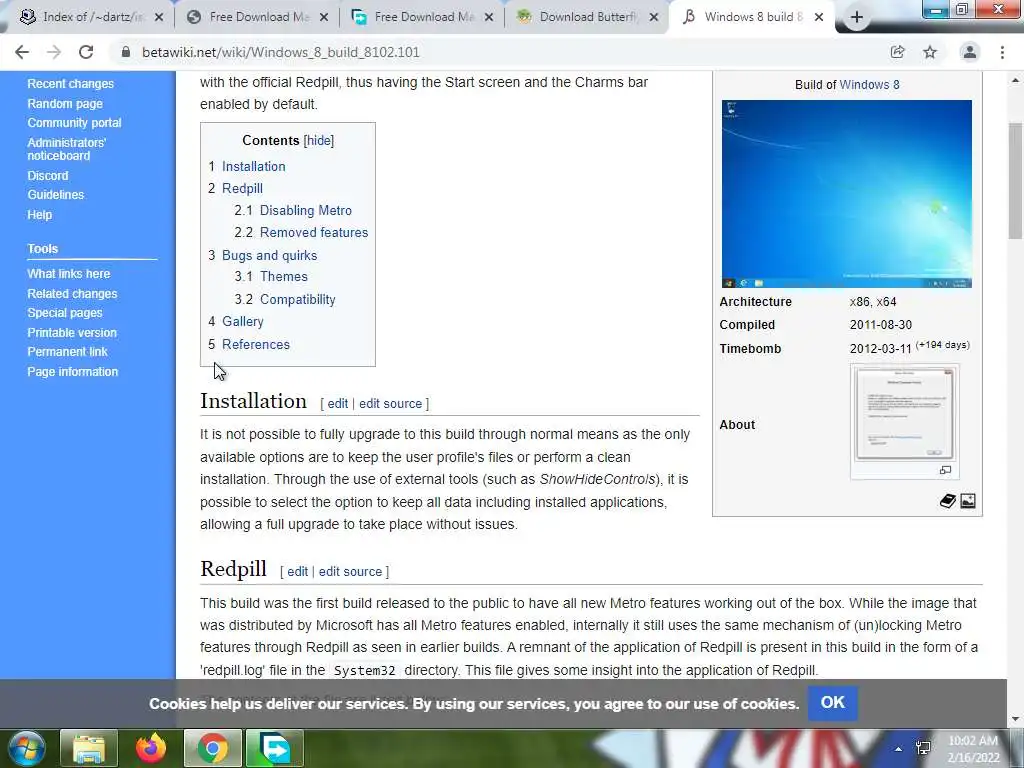
Task: Jump to Compatibility section
Action: coord(298,299)
